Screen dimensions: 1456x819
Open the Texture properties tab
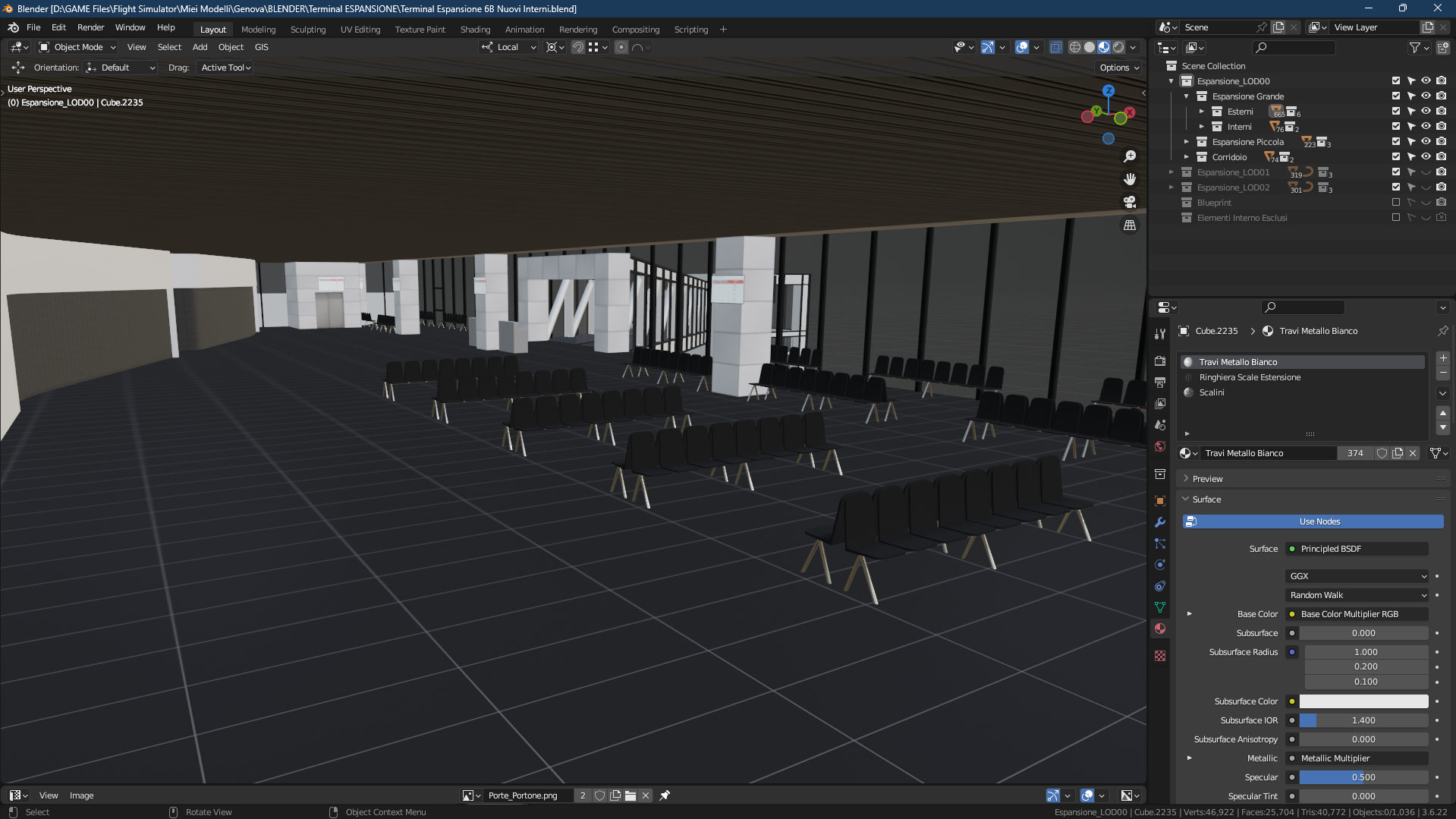coord(1160,656)
